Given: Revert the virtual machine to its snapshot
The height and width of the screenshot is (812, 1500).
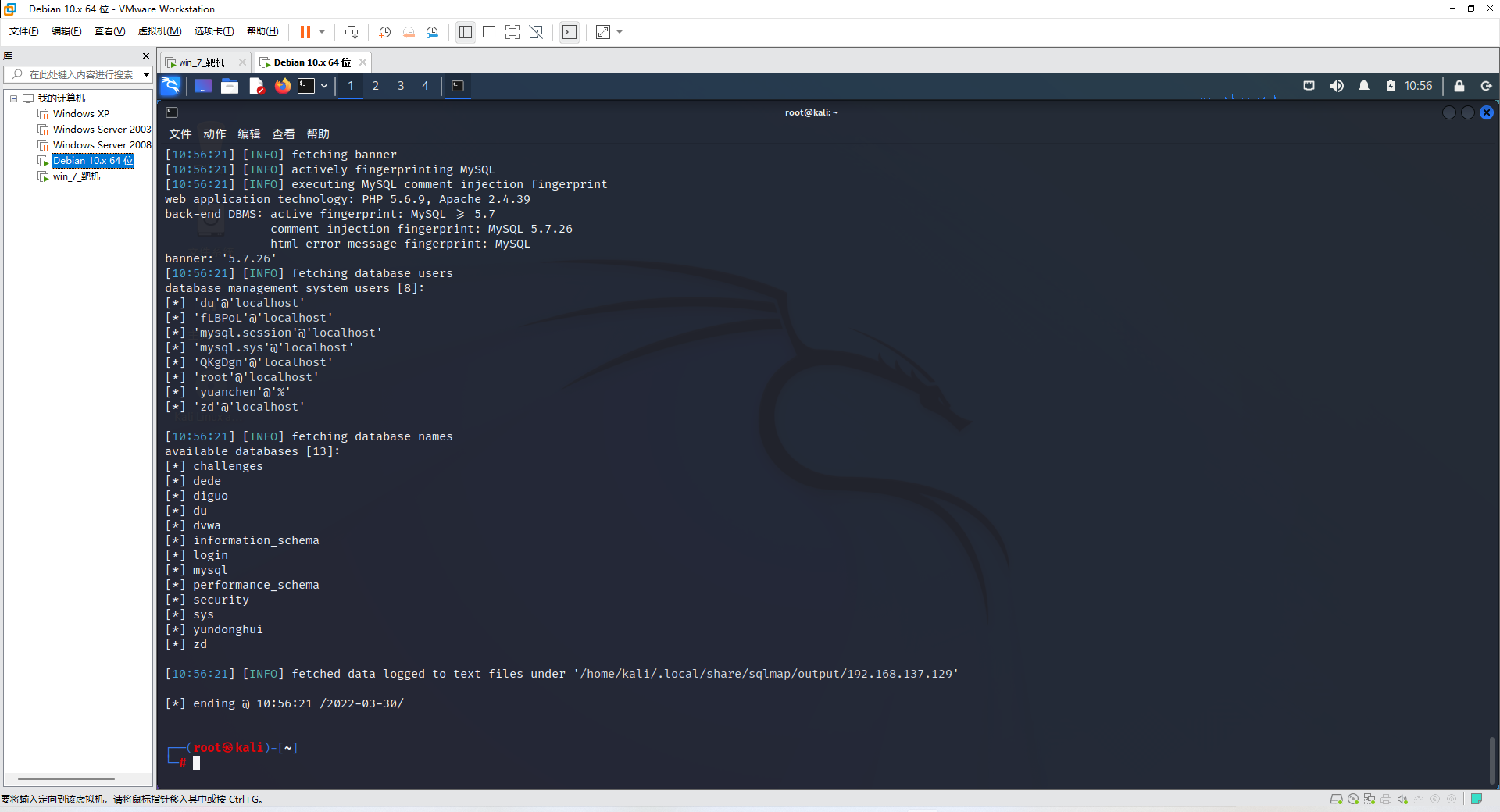Looking at the screenshot, I should coord(409,32).
